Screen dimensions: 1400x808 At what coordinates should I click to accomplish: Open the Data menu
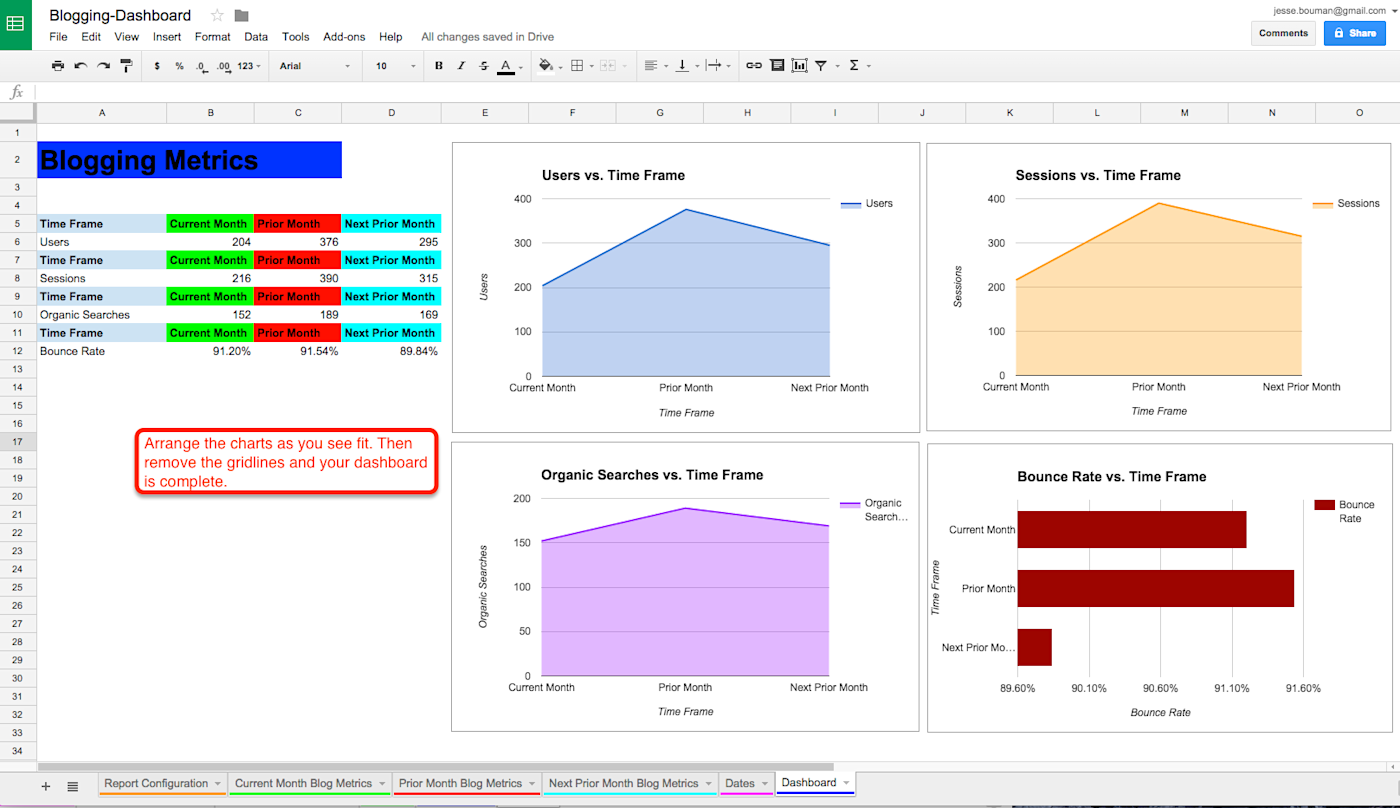pyautogui.click(x=256, y=36)
